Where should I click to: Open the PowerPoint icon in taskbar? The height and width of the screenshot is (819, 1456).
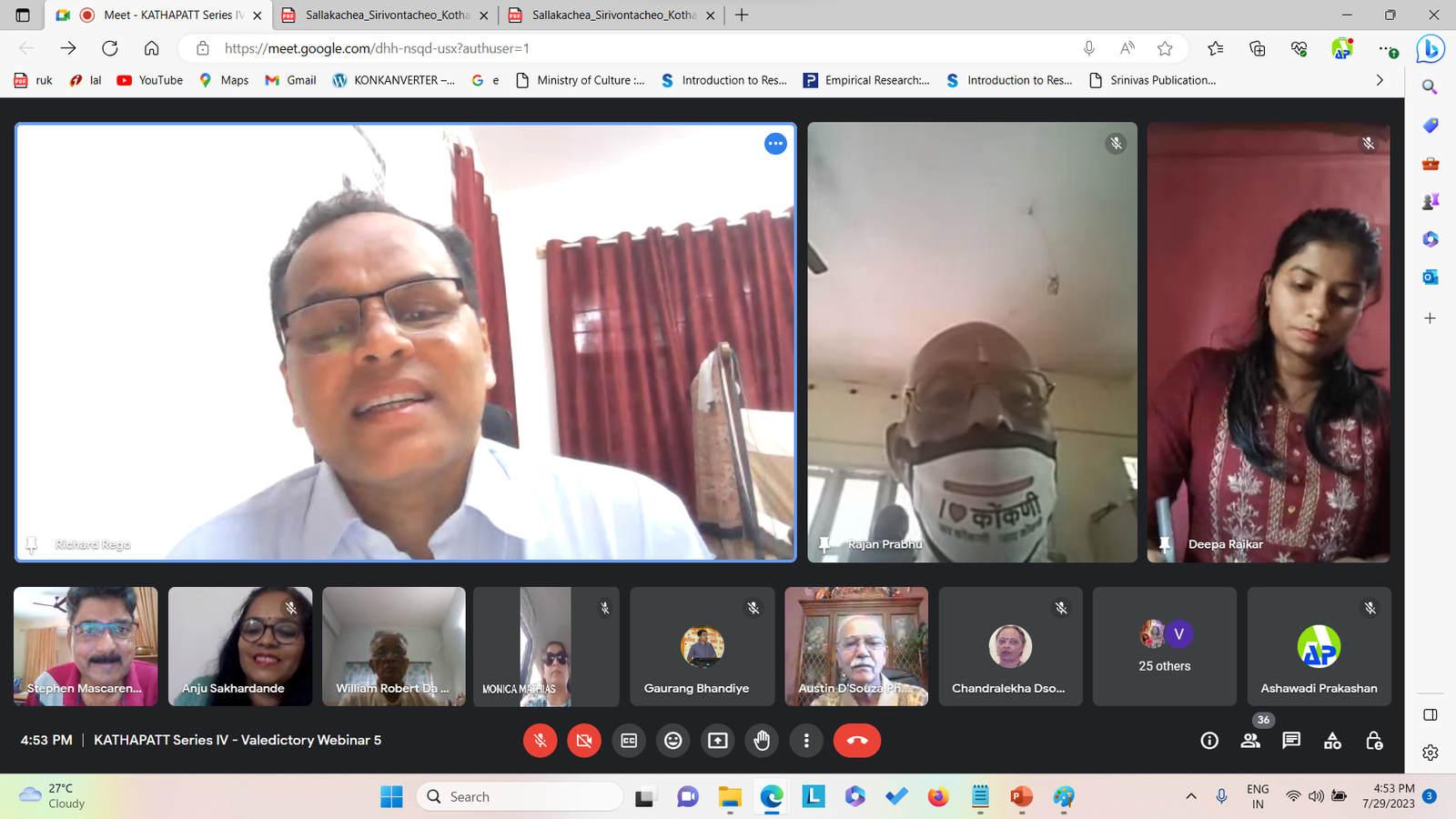coord(1021,796)
